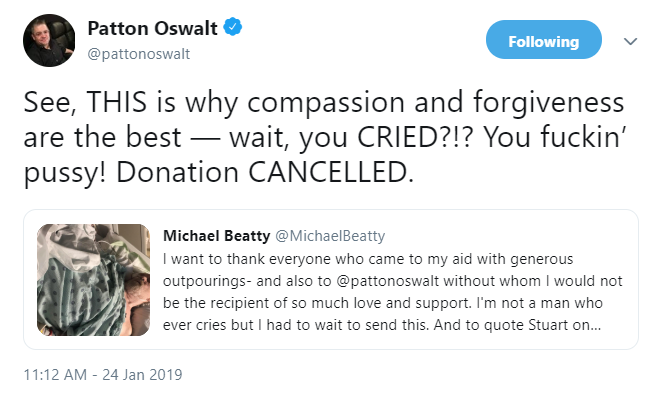Image resolution: width=669 pixels, height=397 pixels.
Task: Open the @MichaelBeatty handle link
Action: pos(330,236)
